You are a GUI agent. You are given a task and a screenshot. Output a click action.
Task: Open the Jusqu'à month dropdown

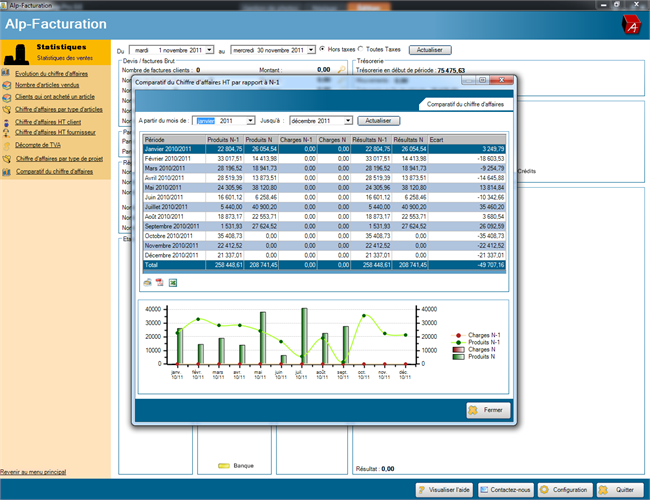point(347,120)
